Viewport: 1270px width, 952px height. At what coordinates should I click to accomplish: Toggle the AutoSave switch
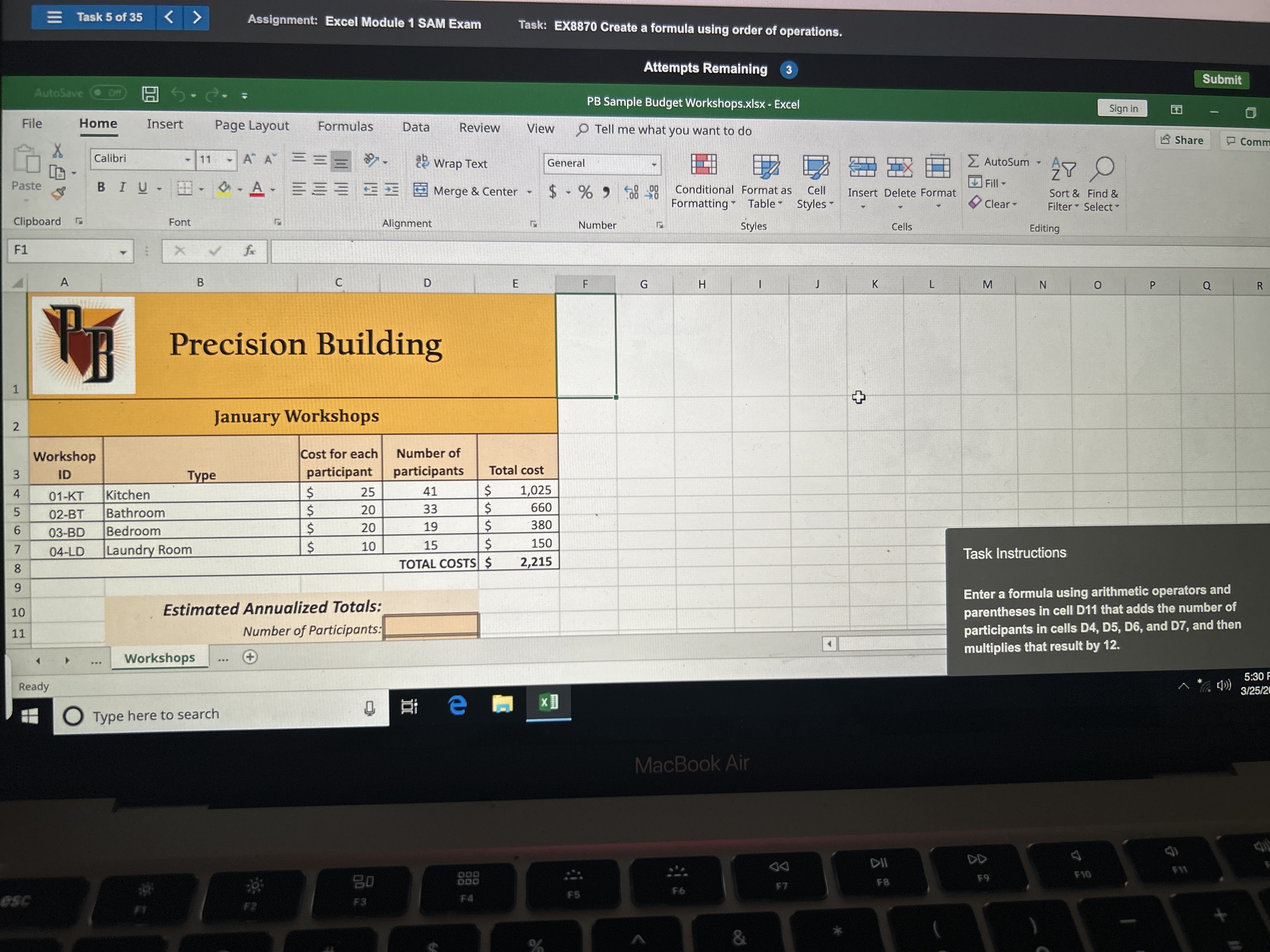point(109,92)
